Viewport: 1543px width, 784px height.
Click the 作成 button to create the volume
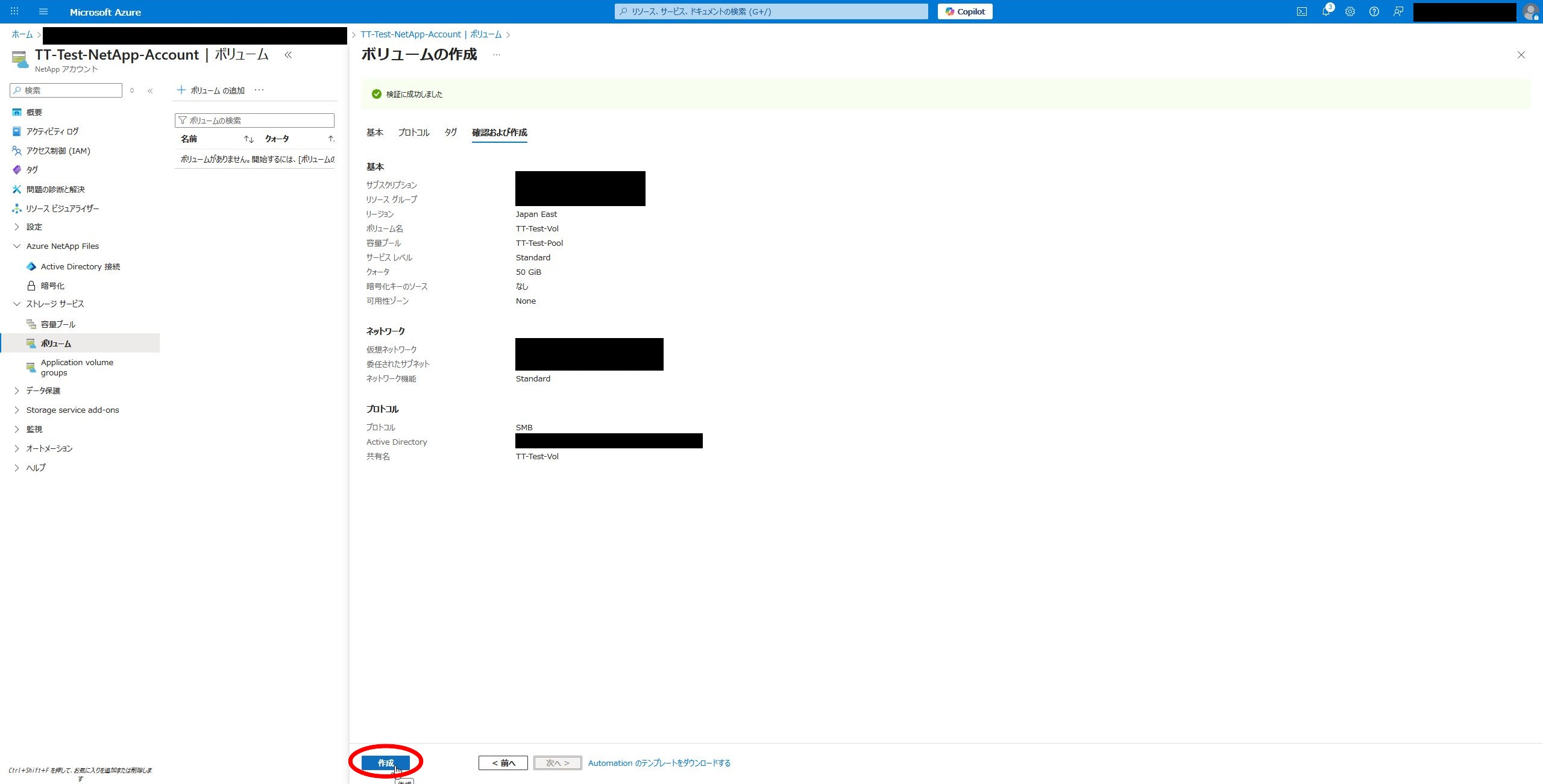[x=386, y=762]
